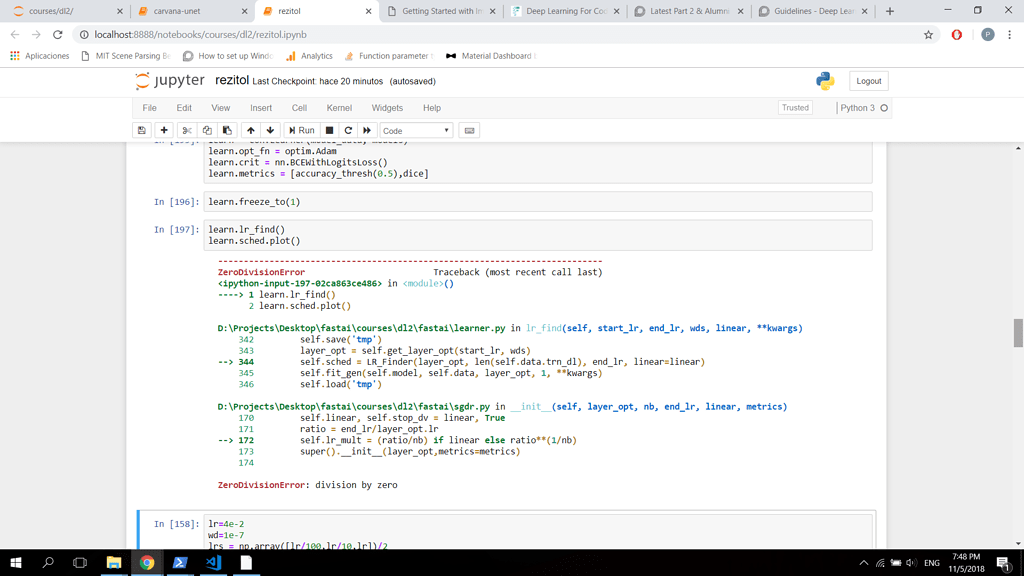Interrupt the kernel with the stop icon
This screenshot has height=576, width=1024.
329,130
